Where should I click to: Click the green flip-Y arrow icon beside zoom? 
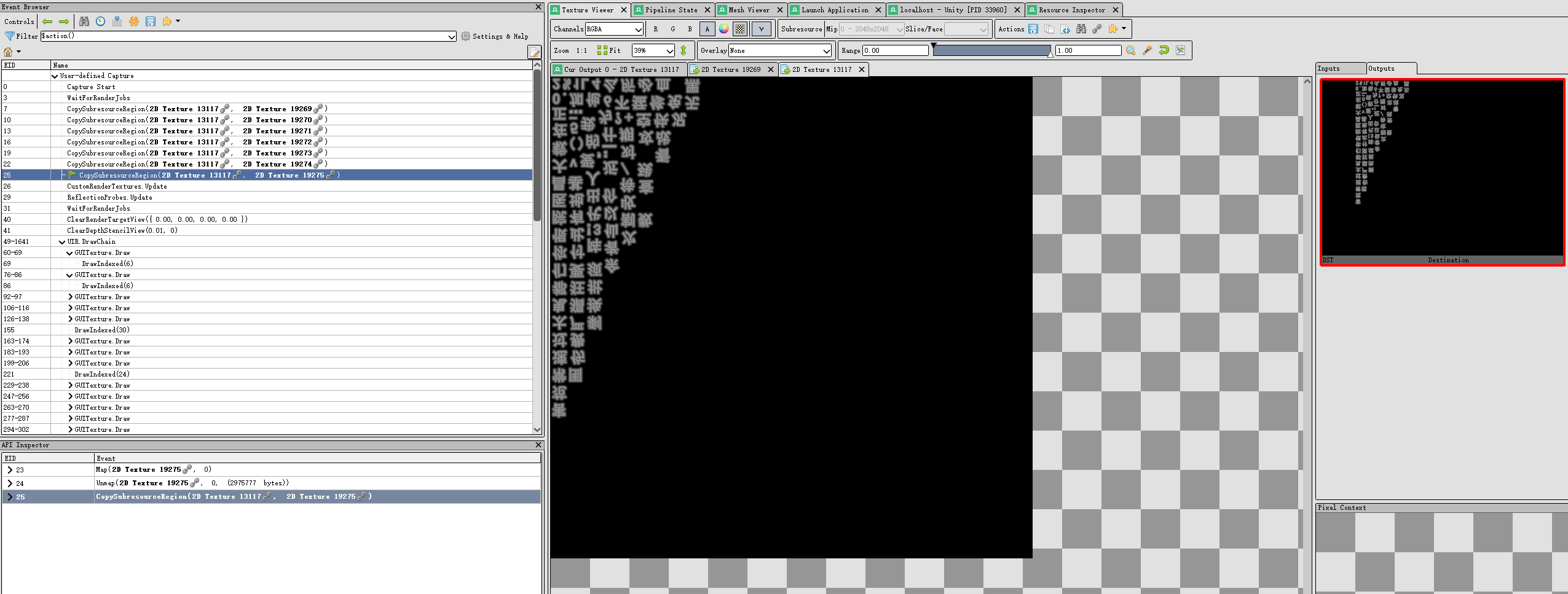tap(684, 50)
